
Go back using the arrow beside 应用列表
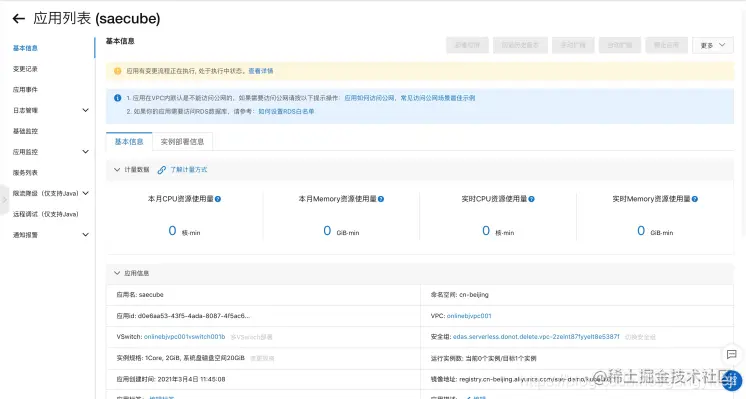[x=19, y=19]
